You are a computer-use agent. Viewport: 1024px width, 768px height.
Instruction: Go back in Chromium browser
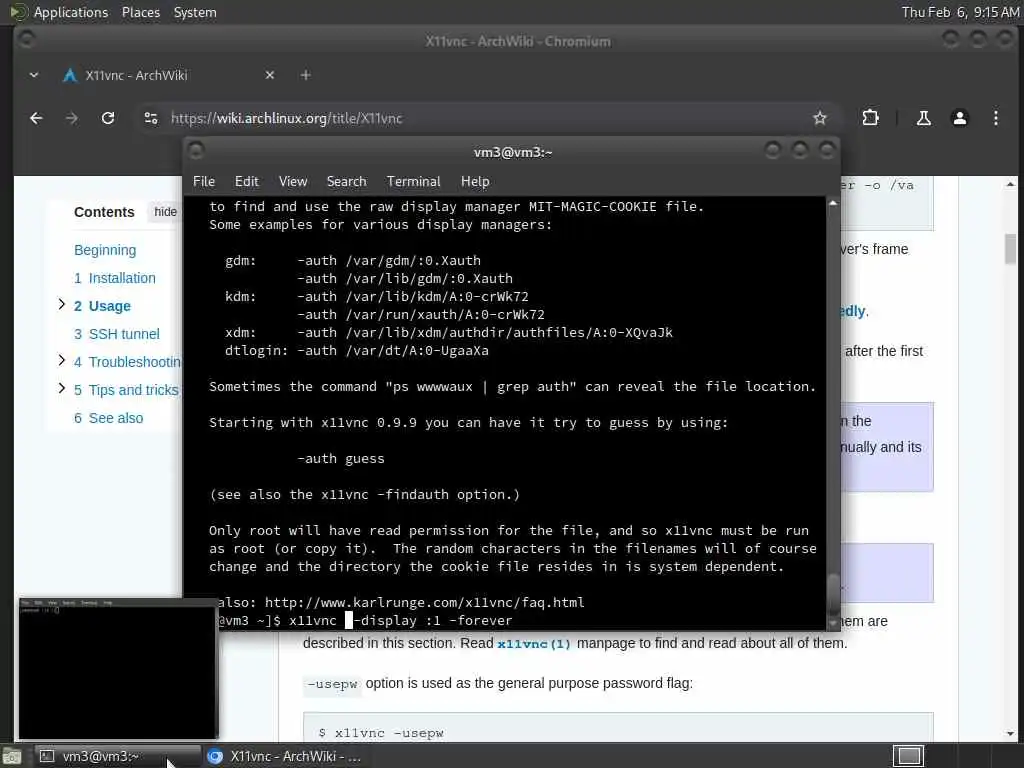(x=37, y=118)
